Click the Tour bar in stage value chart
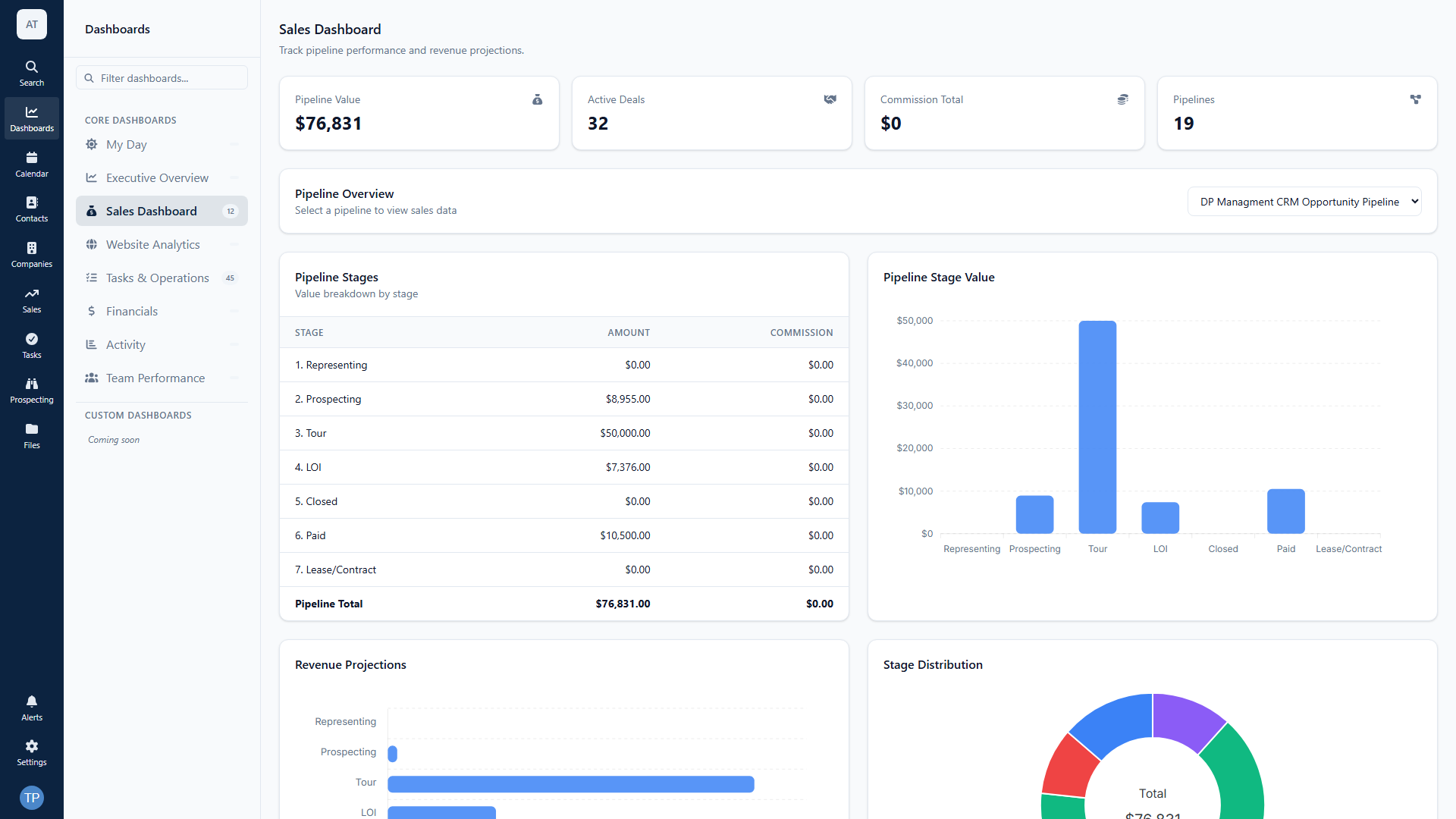Viewport: 1456px width, 819px height. click(1097, 427)
